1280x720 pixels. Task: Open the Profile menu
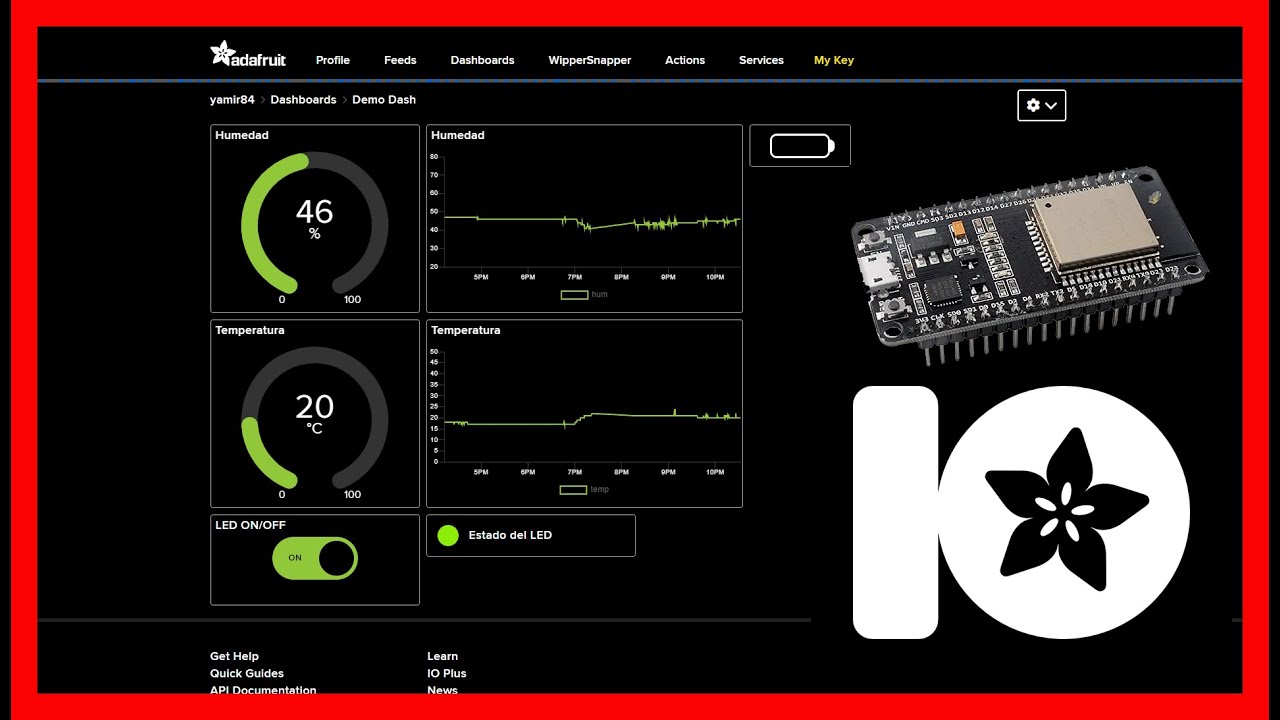point(333,60)
